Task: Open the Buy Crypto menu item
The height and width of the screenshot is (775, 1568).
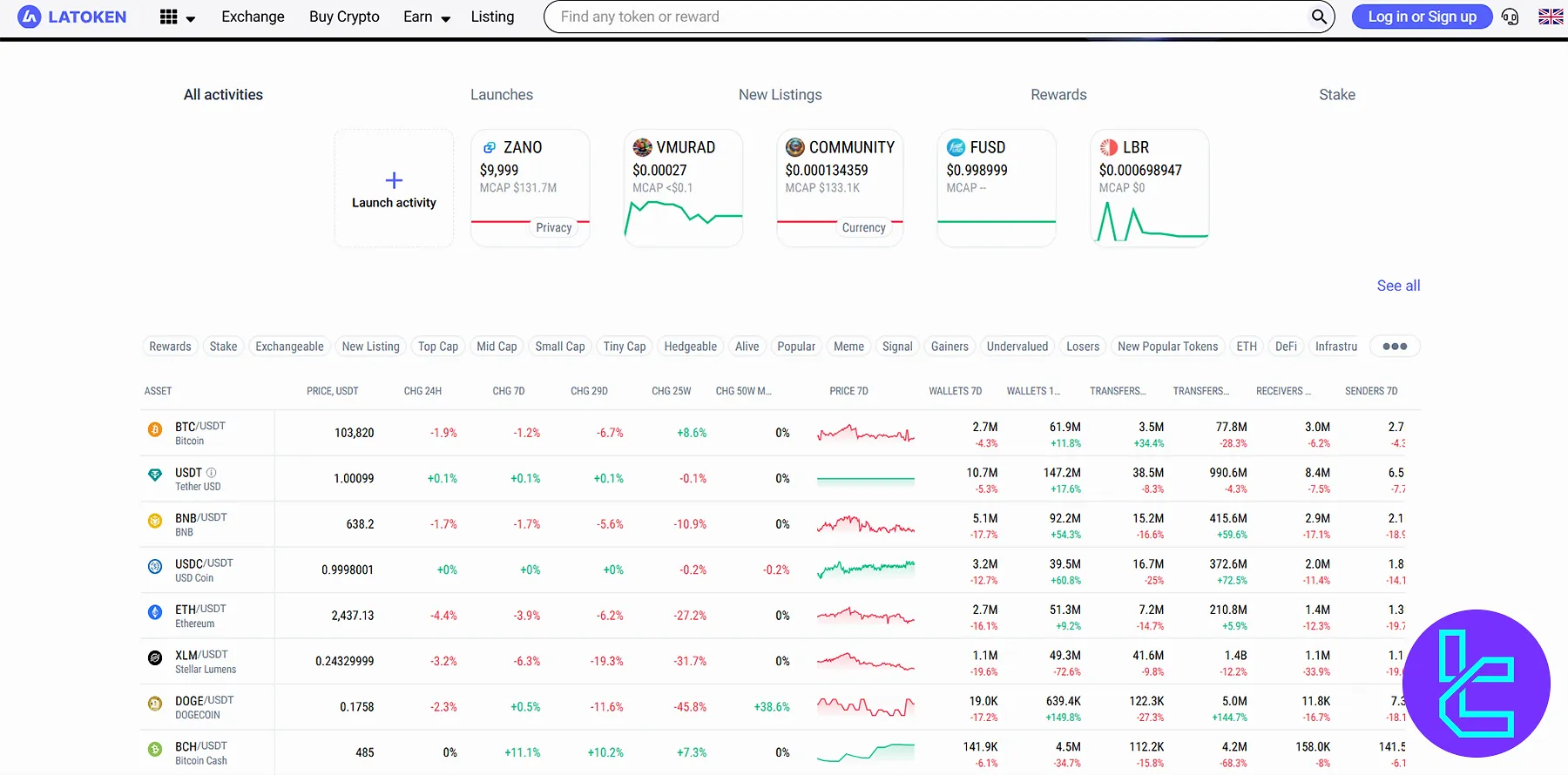Action: (x=344, y=17)
